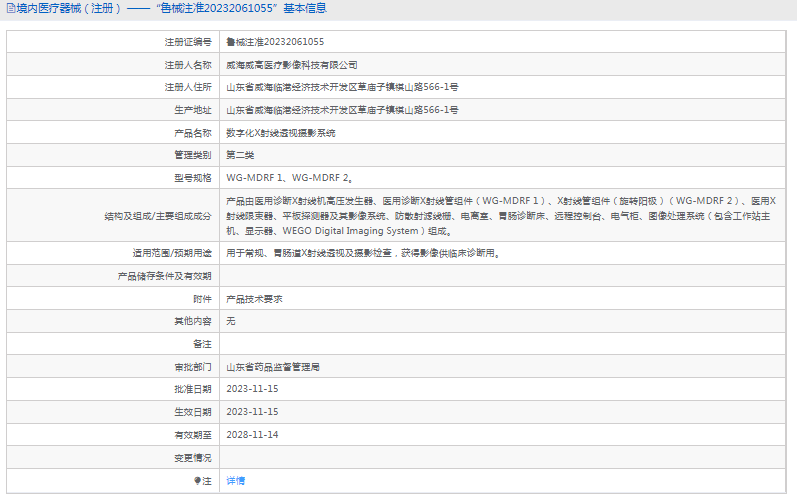Image resolution: width=797 pixels, height=497 pixels.
Task: Select registrant name 威海威高医疗影像科技有限公司
Action: coord(292,65)
